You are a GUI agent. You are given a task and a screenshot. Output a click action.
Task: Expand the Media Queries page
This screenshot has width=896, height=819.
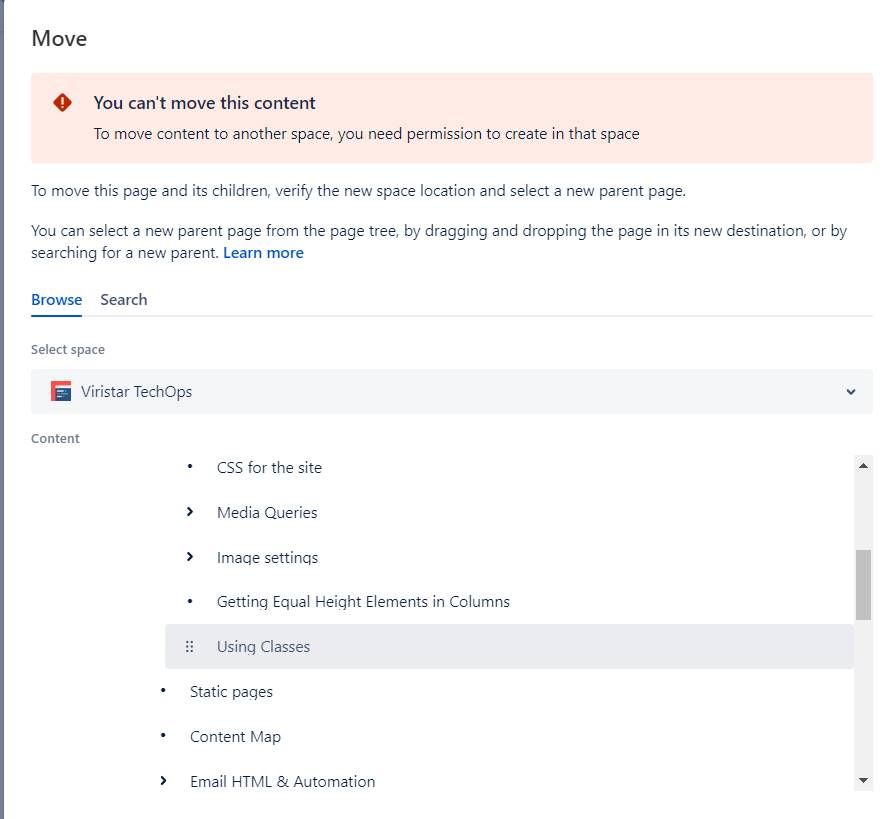pyautogui.click(x=190, y=512)
